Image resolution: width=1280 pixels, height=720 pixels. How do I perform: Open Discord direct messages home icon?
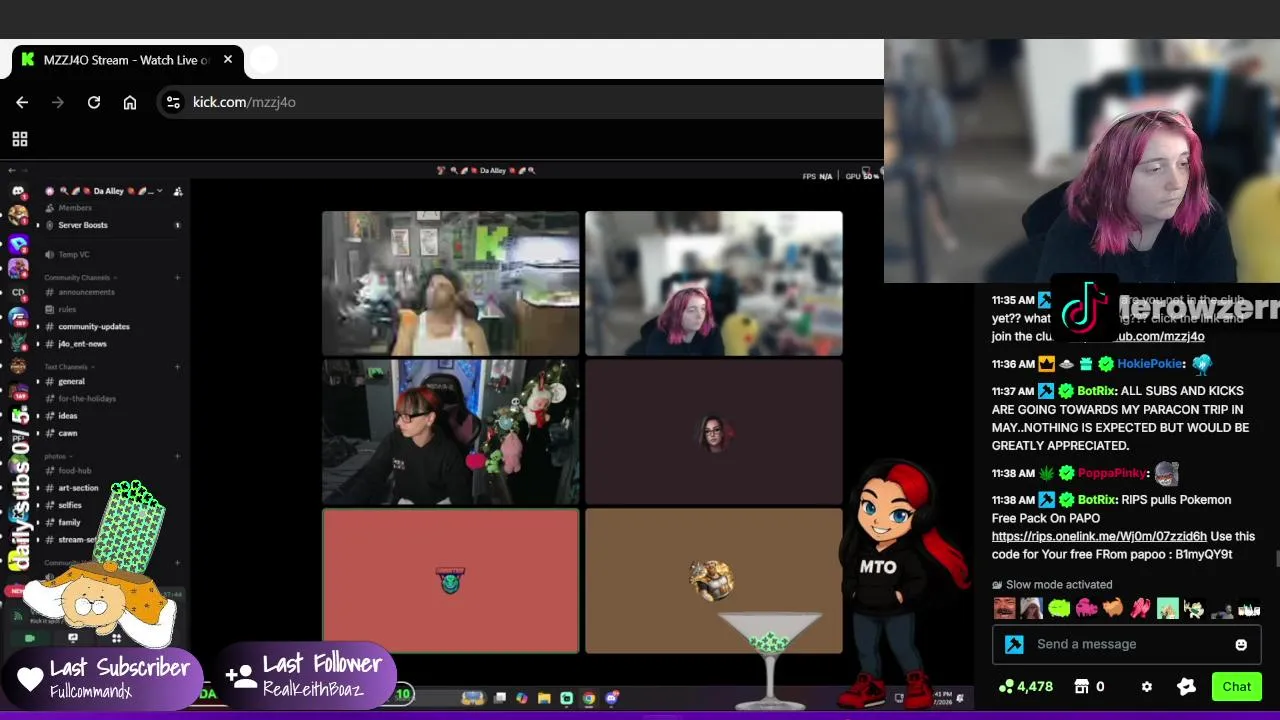click(18, 191)
